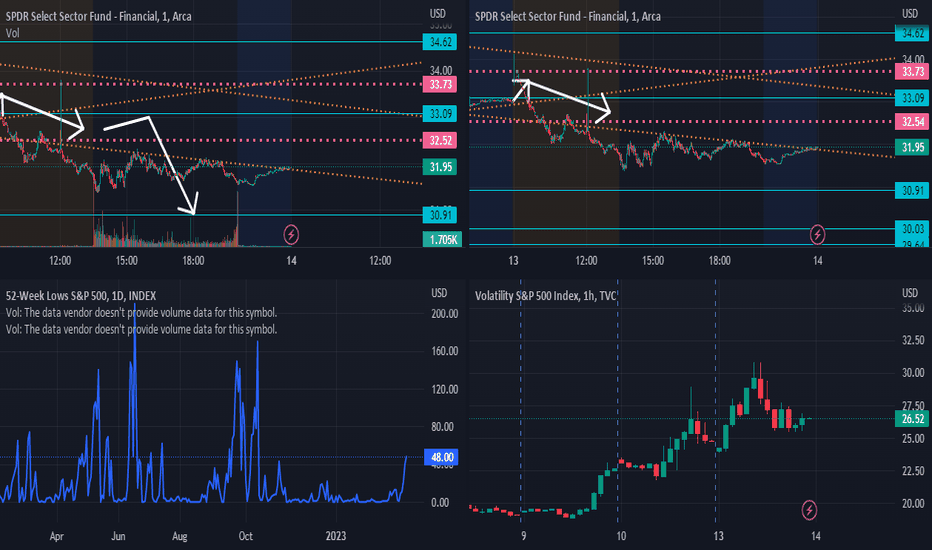
Task: Click the 25.00 axis value
Action: pyautogui.click(x=913, y=438)
